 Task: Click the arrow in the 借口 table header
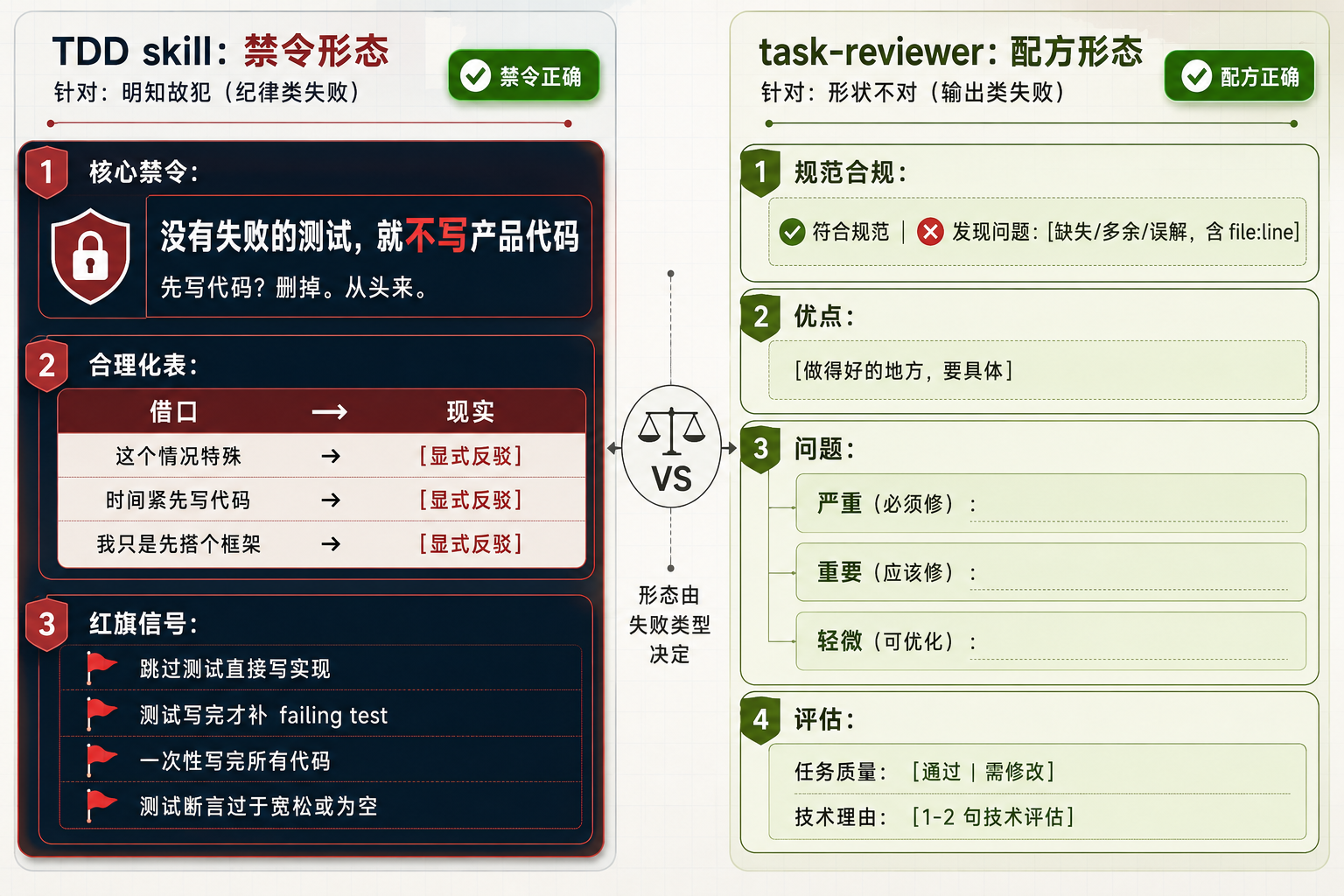(x=330, y=411)
